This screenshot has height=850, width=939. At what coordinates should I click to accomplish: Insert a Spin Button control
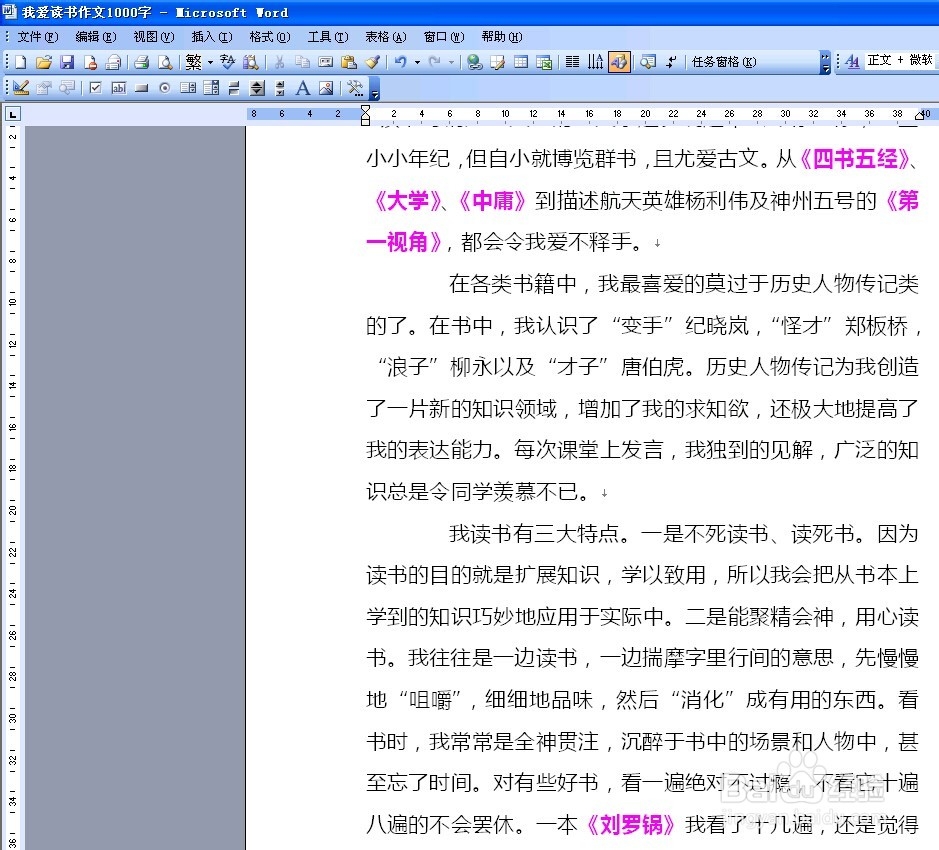tap(257, 88)
